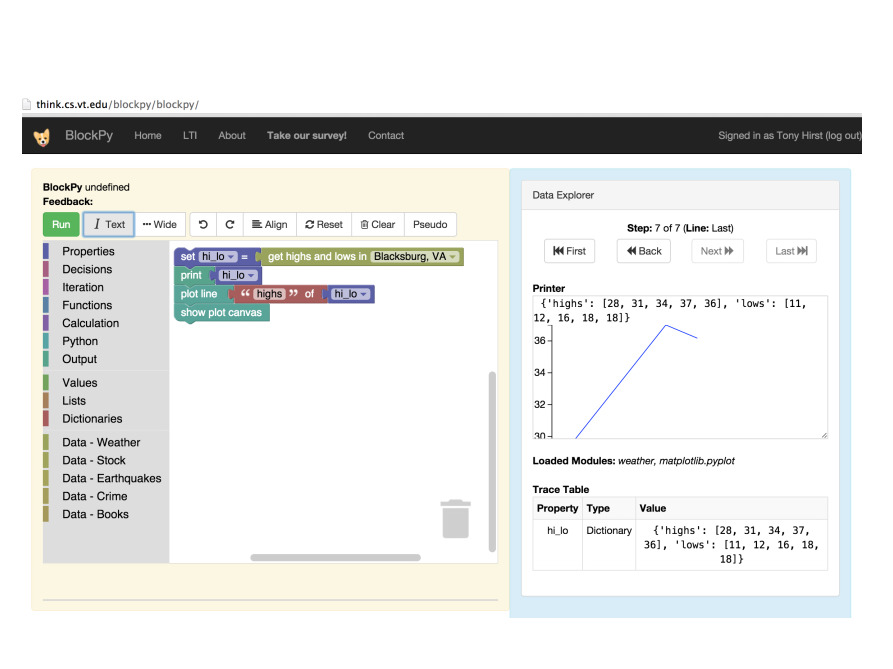
Task: Select the show plot canvas block
Action: click(222, 313)
